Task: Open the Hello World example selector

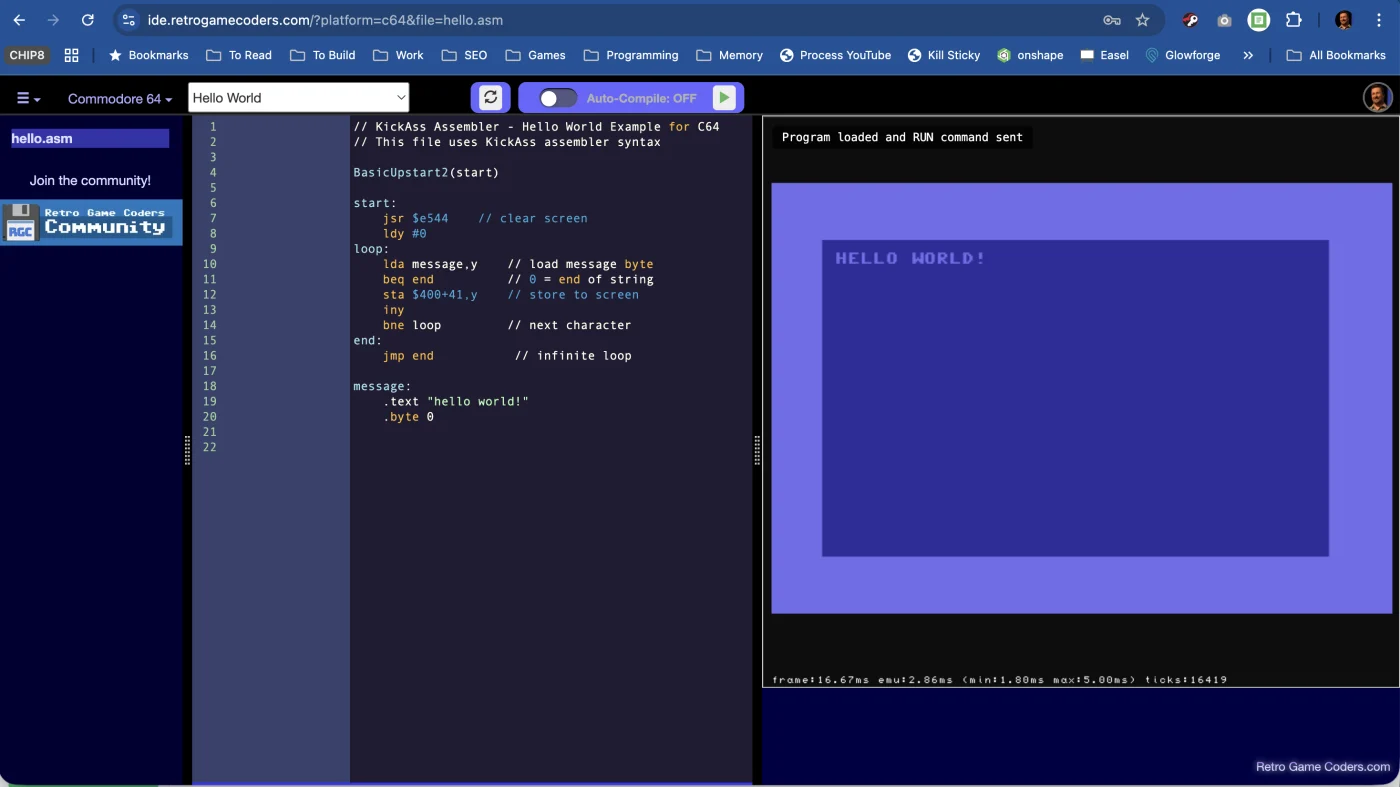Action: tap(298, 97)
